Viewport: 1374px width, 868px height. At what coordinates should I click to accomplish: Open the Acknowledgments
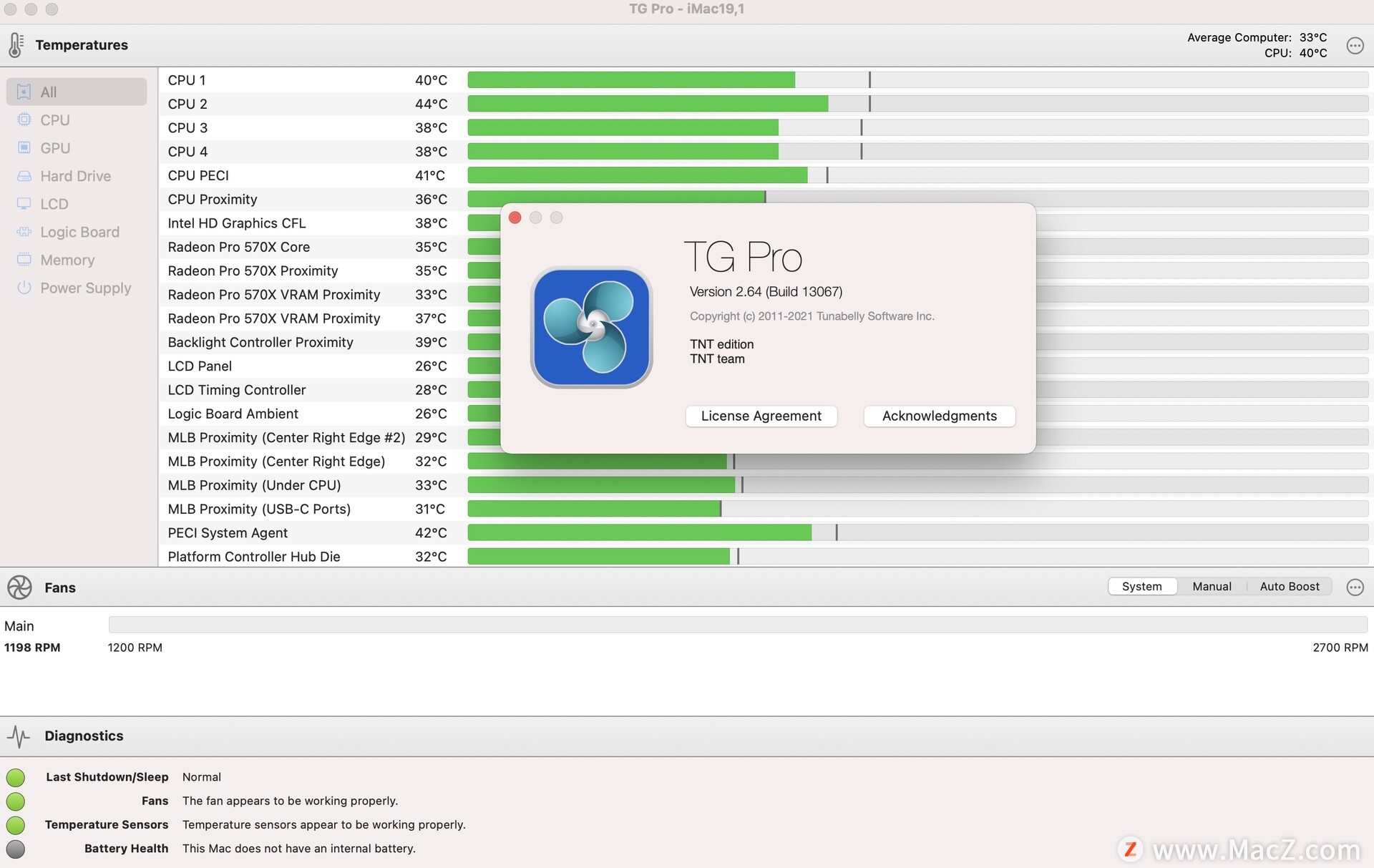click(x=940, y=416)
